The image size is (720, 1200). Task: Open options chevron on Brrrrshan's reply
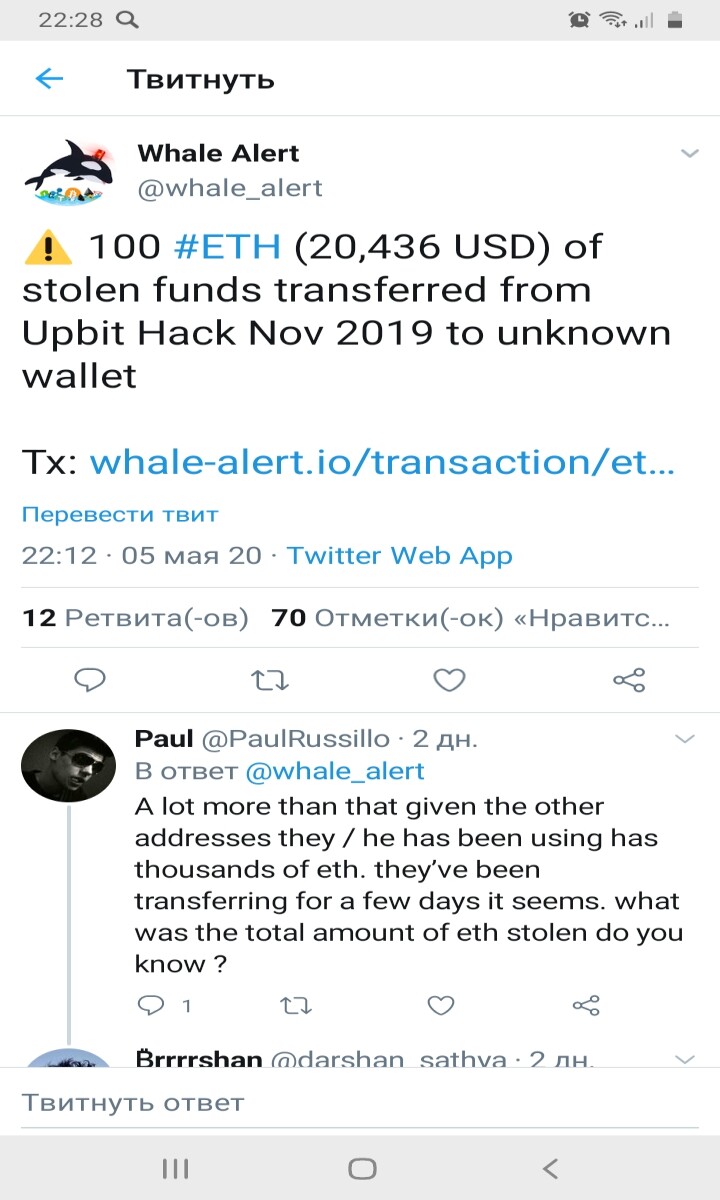coord(685,1058)
